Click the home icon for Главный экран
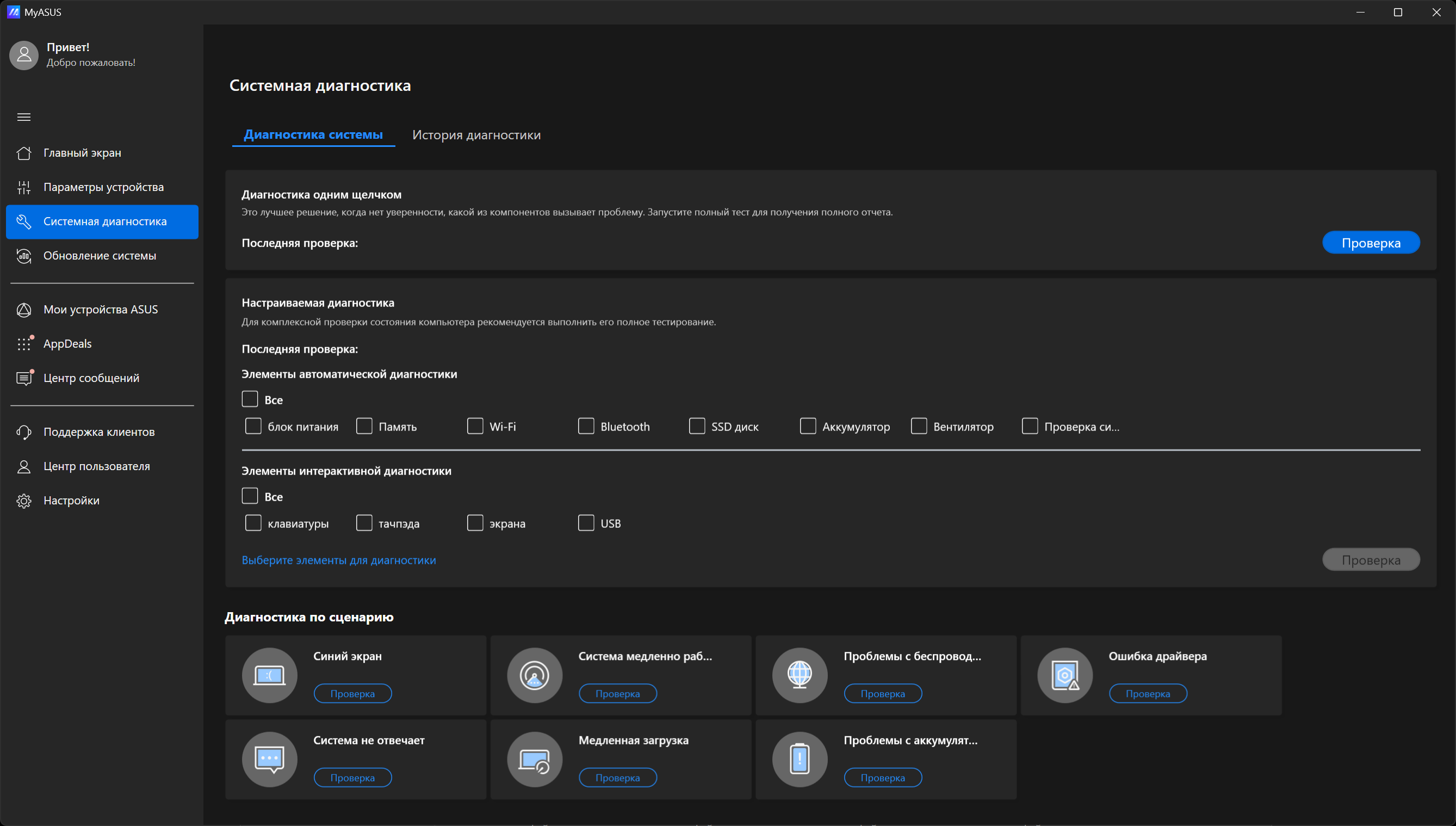Image resolution: width=1456 pixels, height=826 pixels. [x=24, y=153]
